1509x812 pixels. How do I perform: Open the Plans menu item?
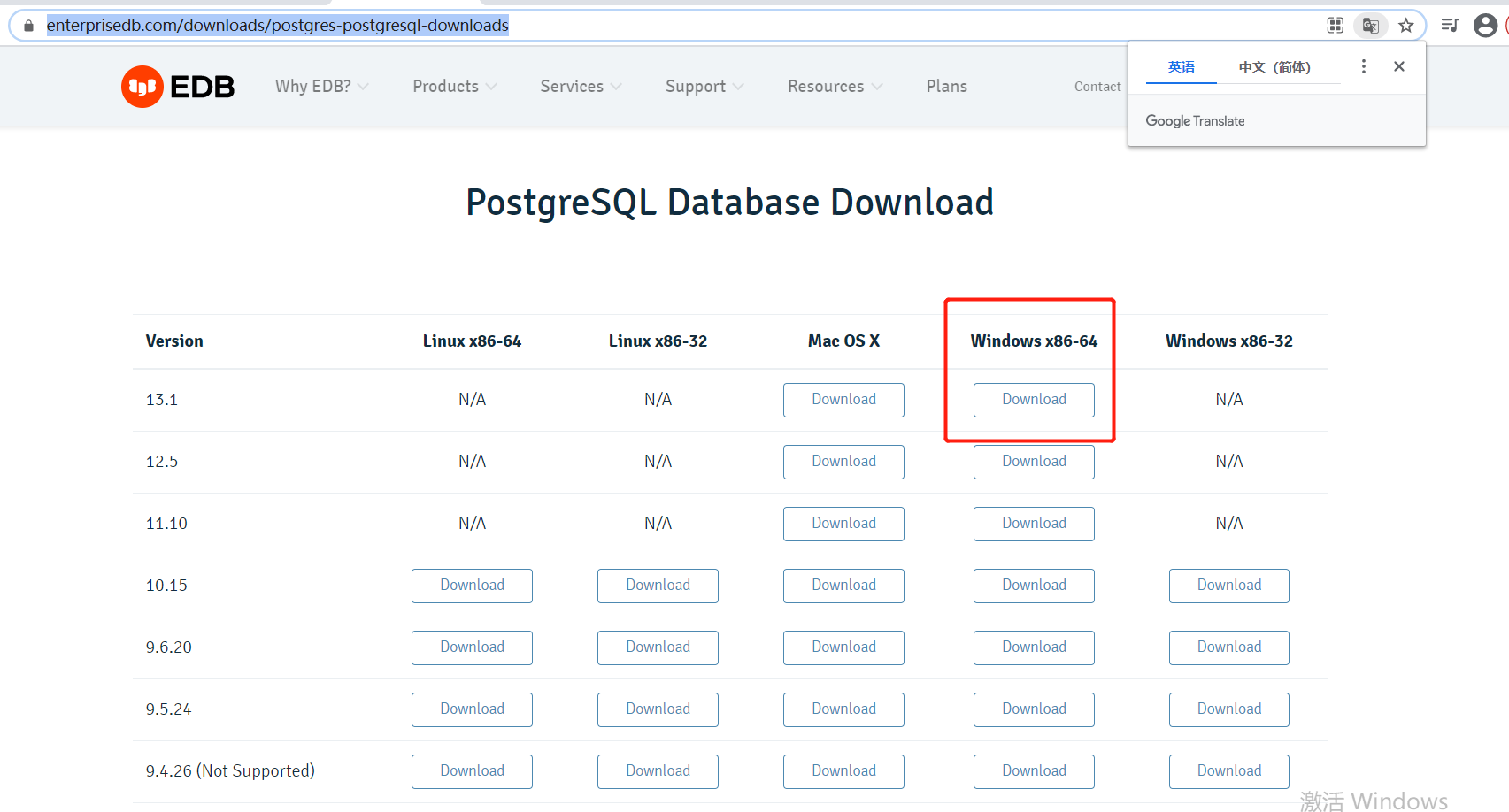[x=947, y=87]
